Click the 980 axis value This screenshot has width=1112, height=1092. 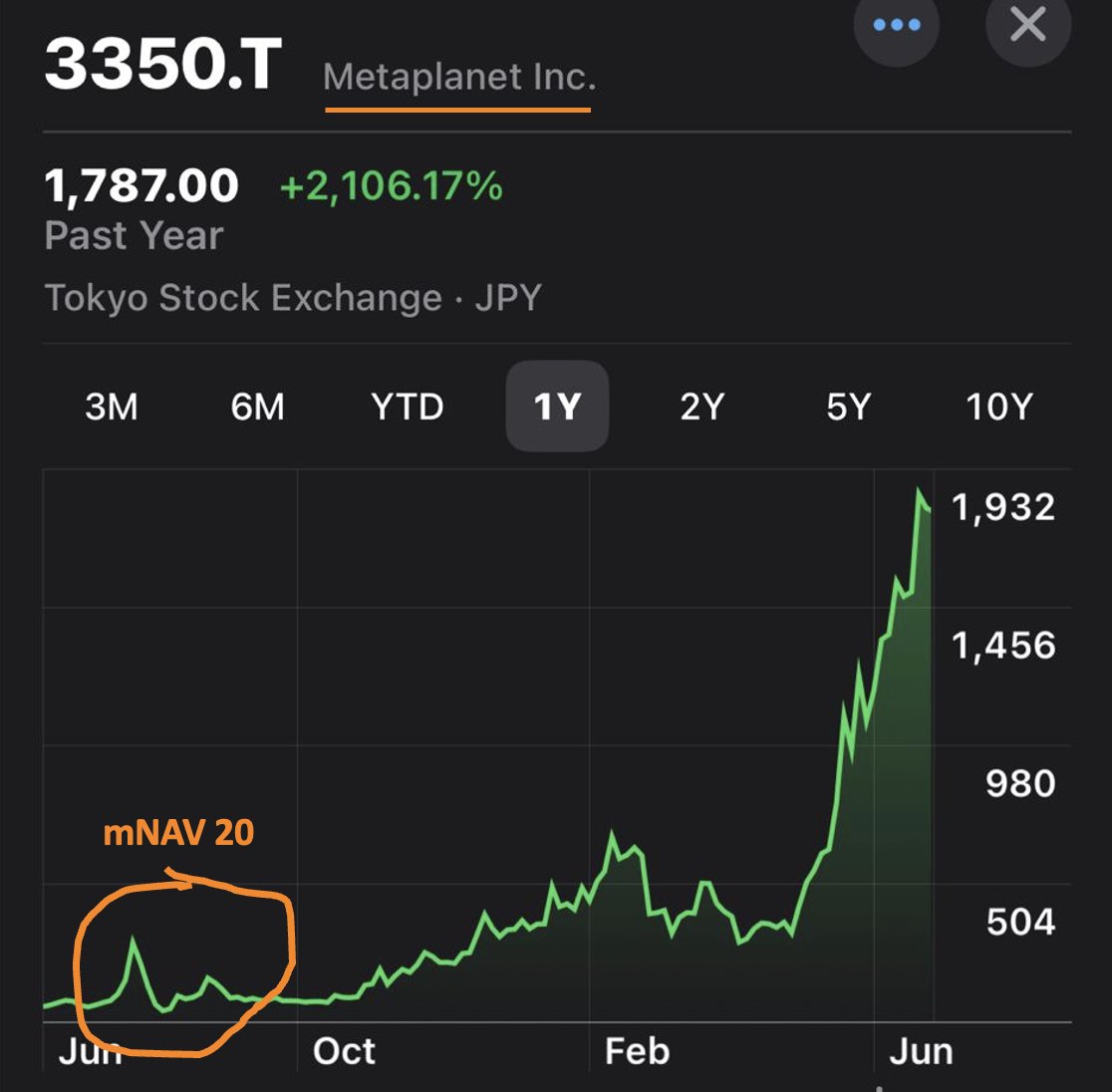coord(1020,784)
